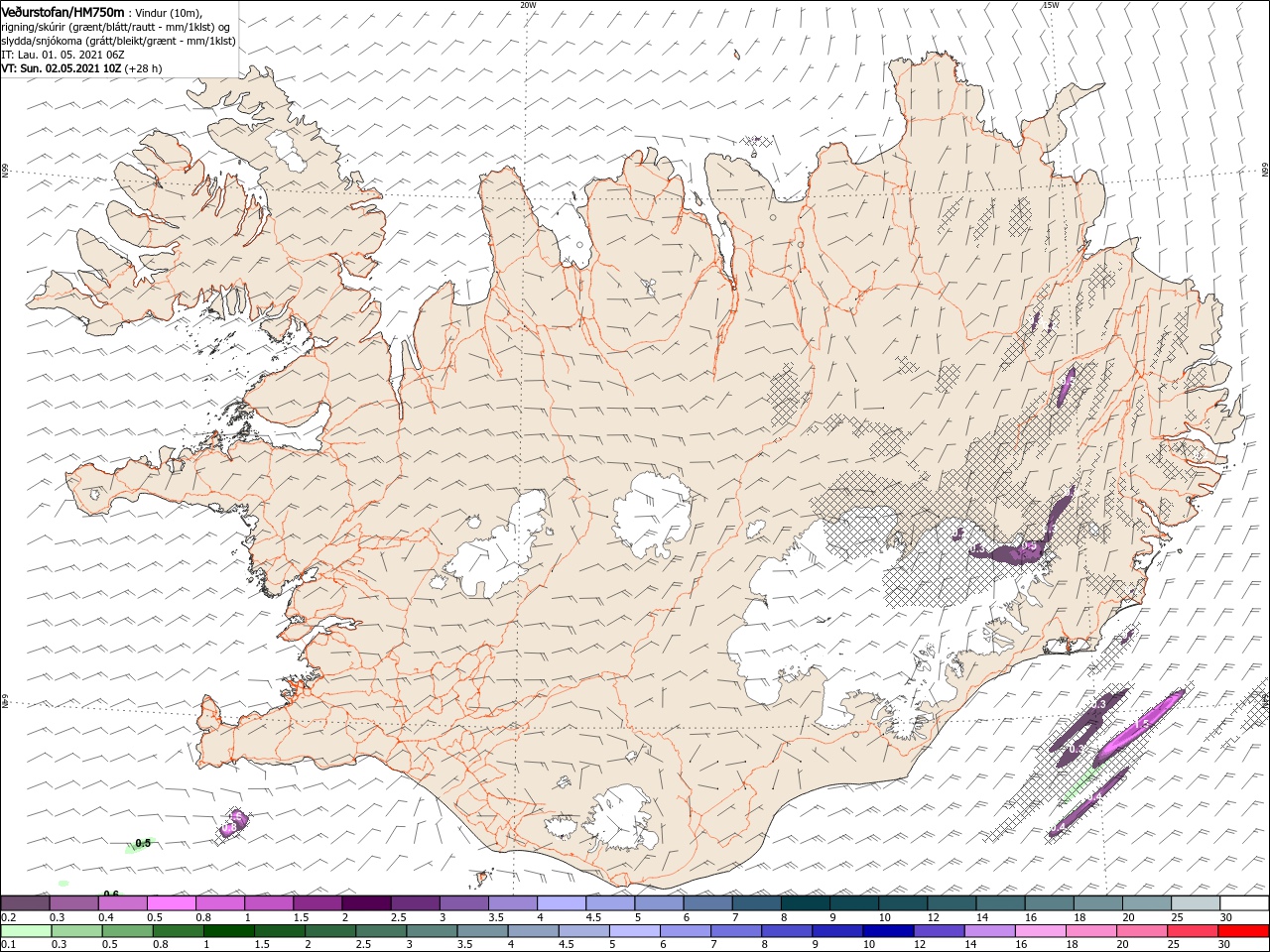Select the teal 12 snow legend swatch
Viewport: 1270px width, 952px height.
(951, 903)
